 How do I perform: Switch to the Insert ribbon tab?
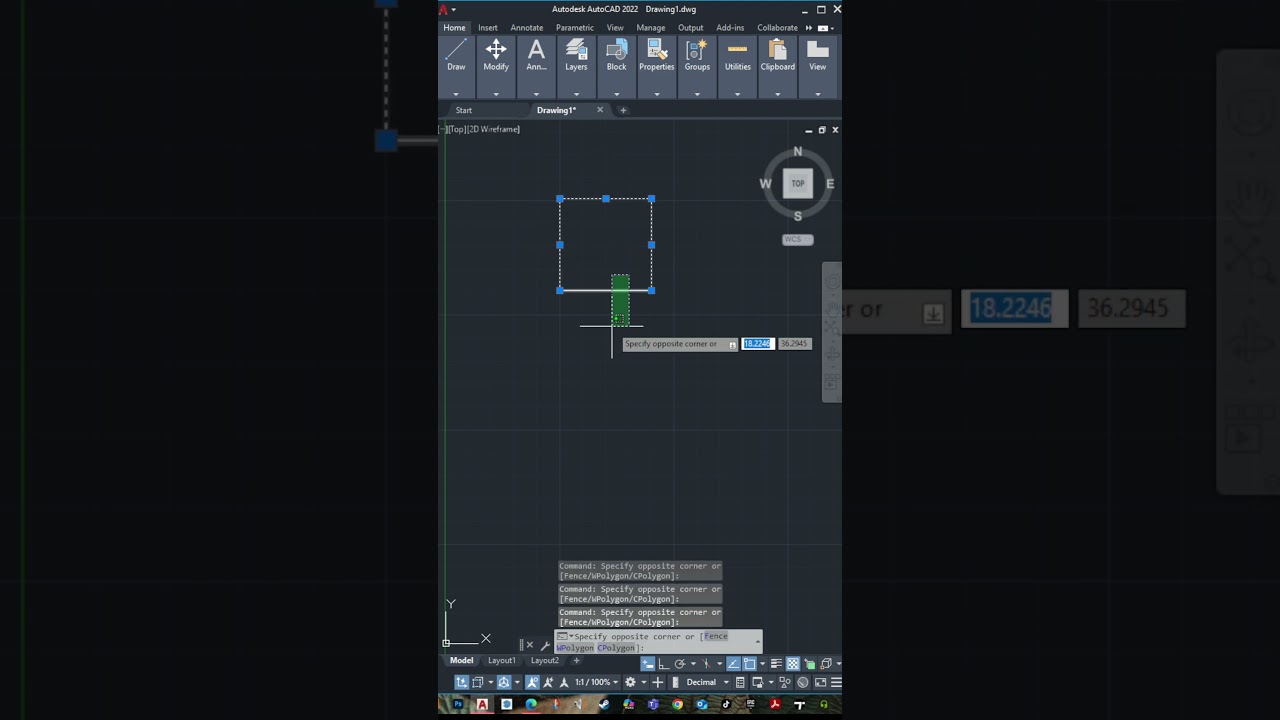[x=488, y=28]
